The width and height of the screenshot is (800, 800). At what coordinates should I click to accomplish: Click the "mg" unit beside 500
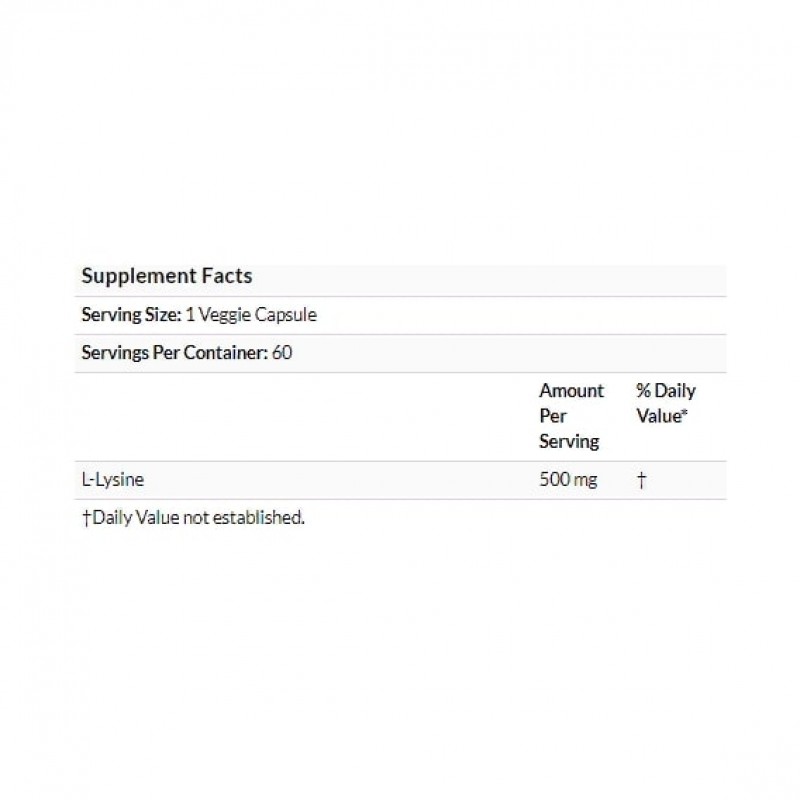point(585,480)
